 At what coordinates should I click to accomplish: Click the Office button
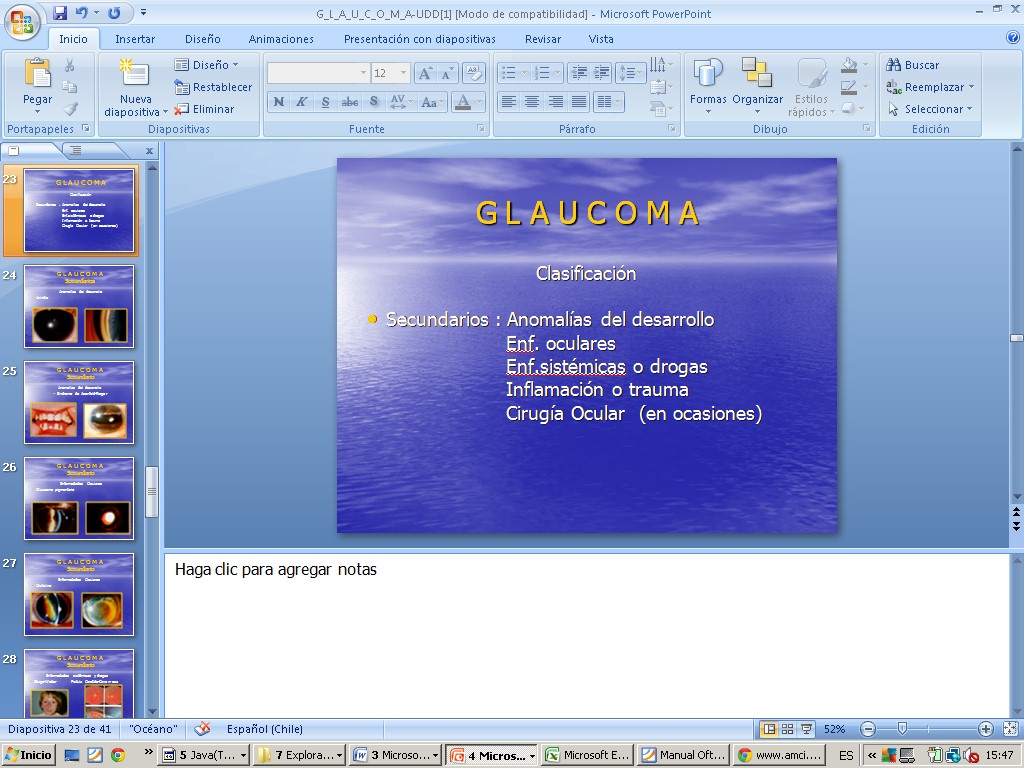click(x=22, y=22)
